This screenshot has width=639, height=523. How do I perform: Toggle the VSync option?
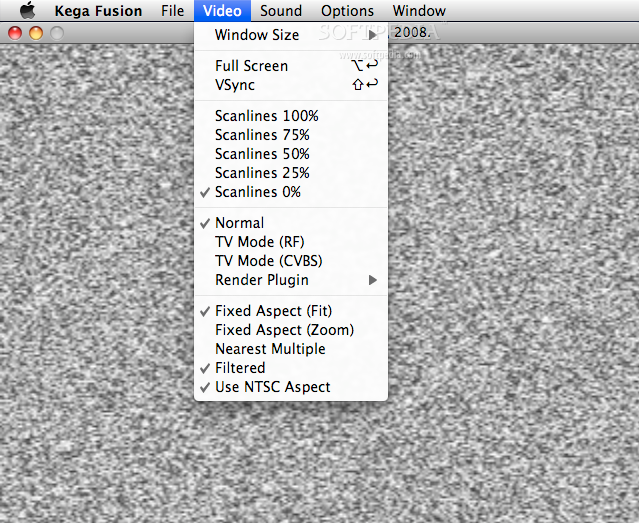[x=291, y=85]
